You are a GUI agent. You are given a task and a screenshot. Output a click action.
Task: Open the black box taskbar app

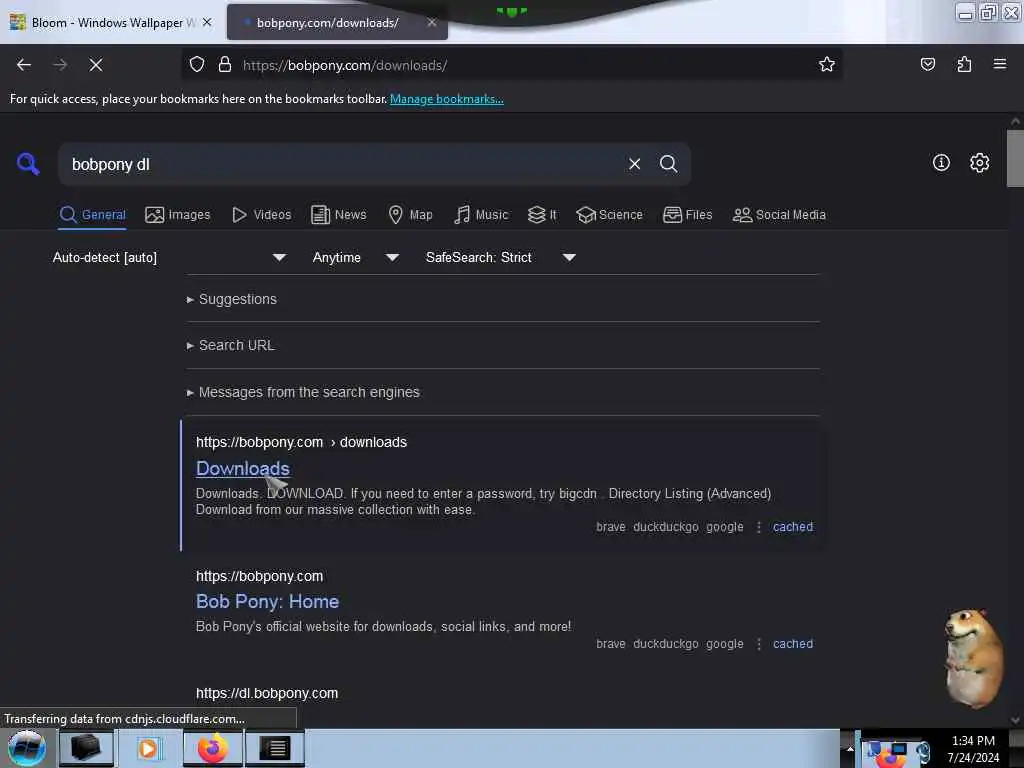pos(86,748)
